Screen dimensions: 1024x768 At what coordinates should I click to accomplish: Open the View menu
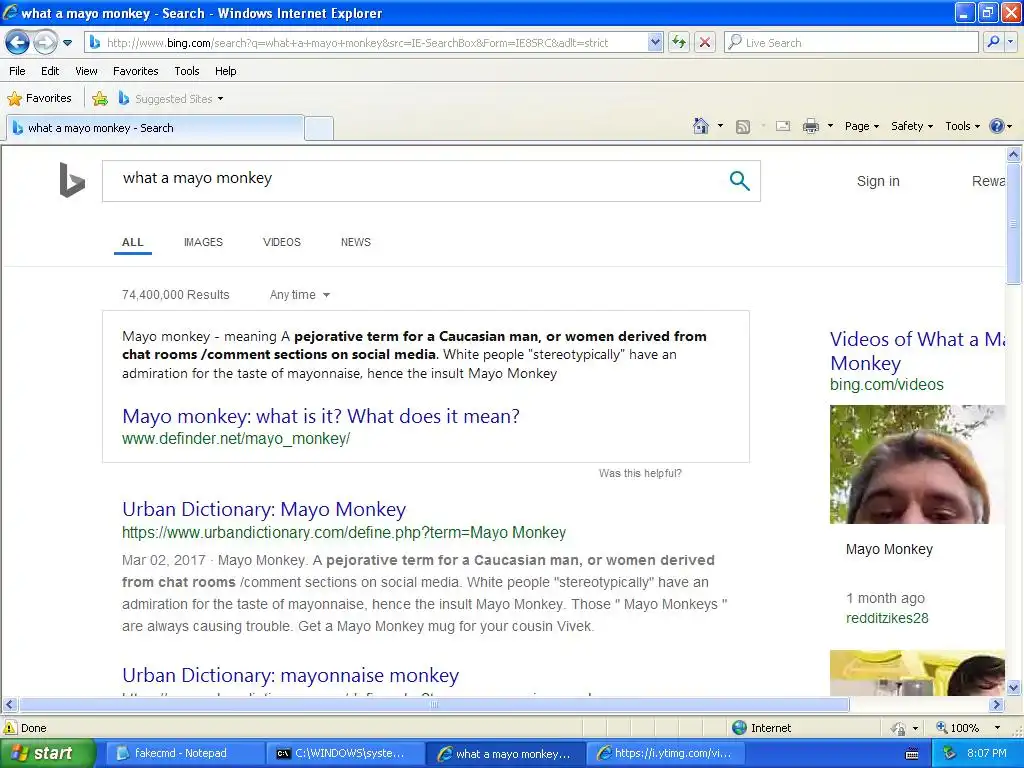point(86,71)
